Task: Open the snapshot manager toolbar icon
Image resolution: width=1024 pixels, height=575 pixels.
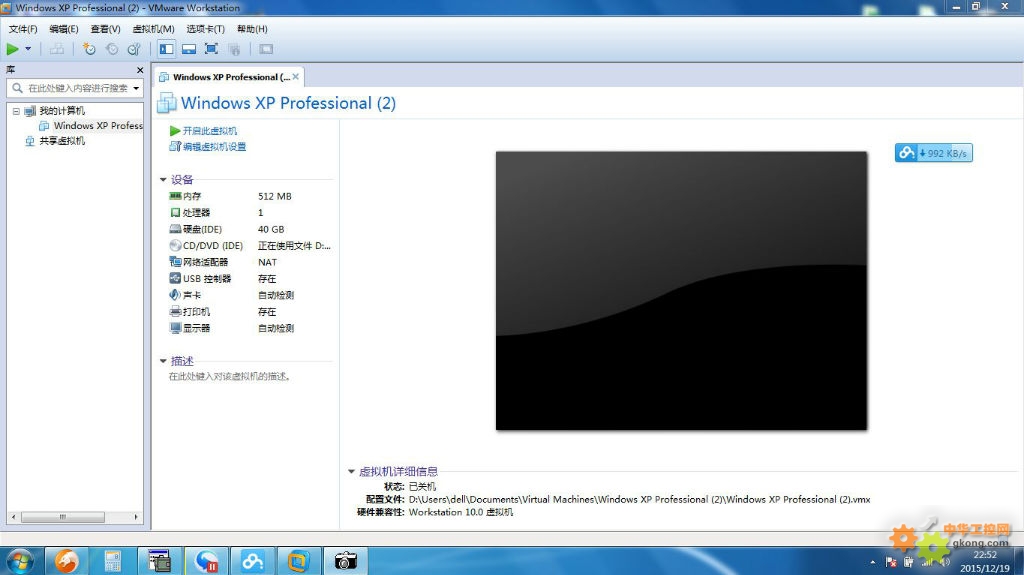Action: 134,49
